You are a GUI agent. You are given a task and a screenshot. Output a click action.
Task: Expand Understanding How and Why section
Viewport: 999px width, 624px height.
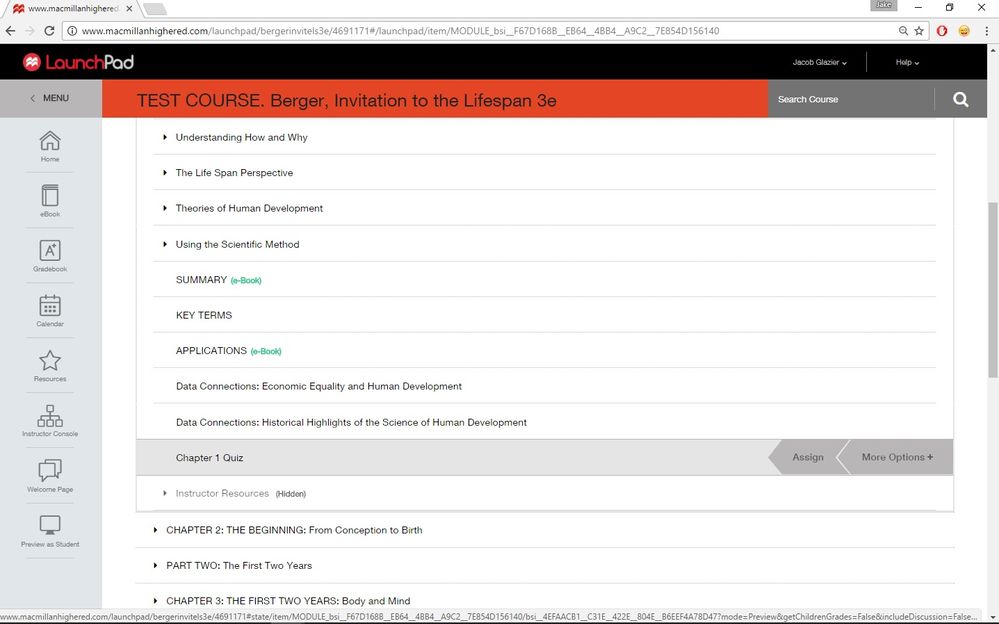[x=241, y=137]
